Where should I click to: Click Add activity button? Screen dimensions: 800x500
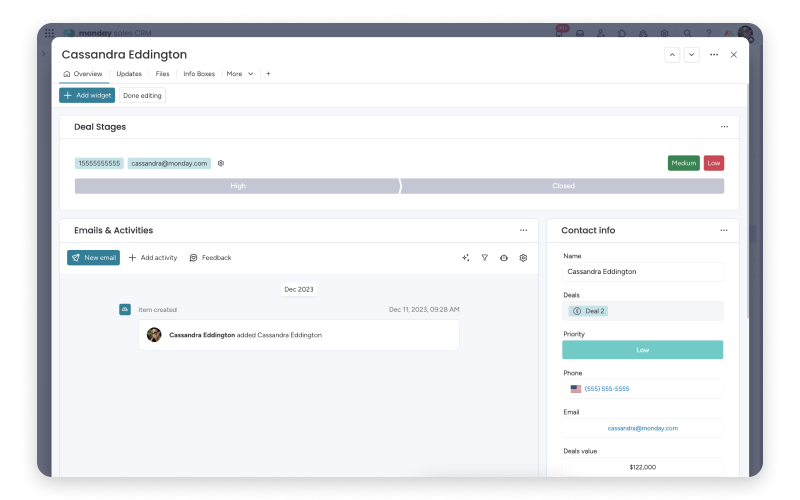pos(153,258)
